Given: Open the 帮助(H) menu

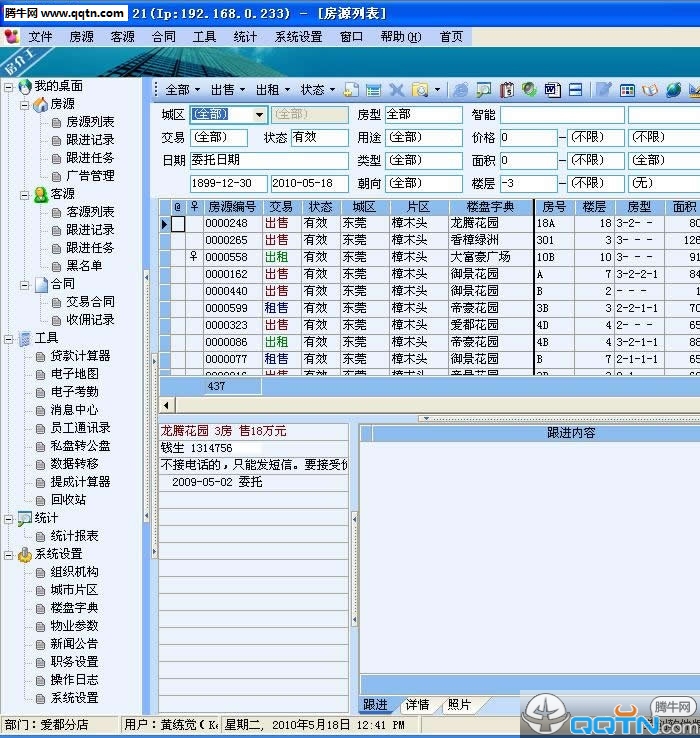Looking at the screenshot, I should point(401,37).
